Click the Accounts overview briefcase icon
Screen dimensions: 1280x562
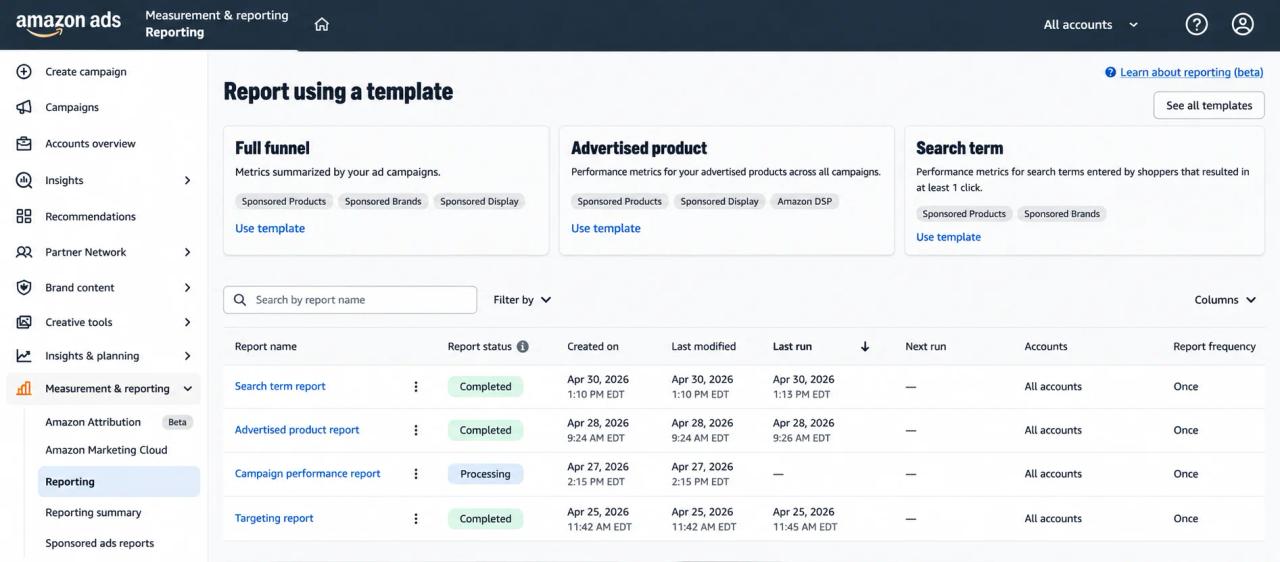(x=24, y=144)
